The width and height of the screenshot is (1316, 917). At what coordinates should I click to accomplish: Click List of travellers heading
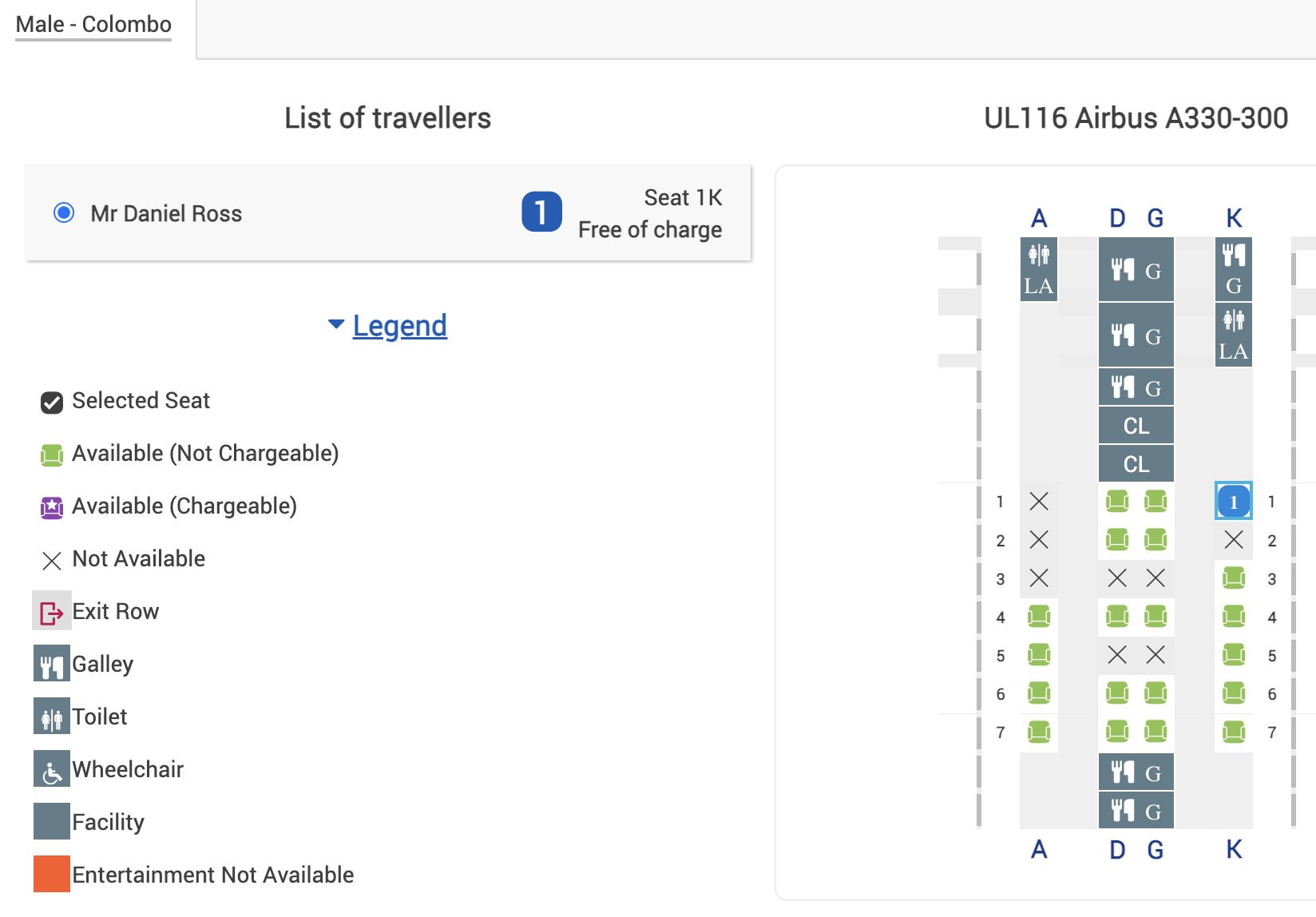click(388, 118)
